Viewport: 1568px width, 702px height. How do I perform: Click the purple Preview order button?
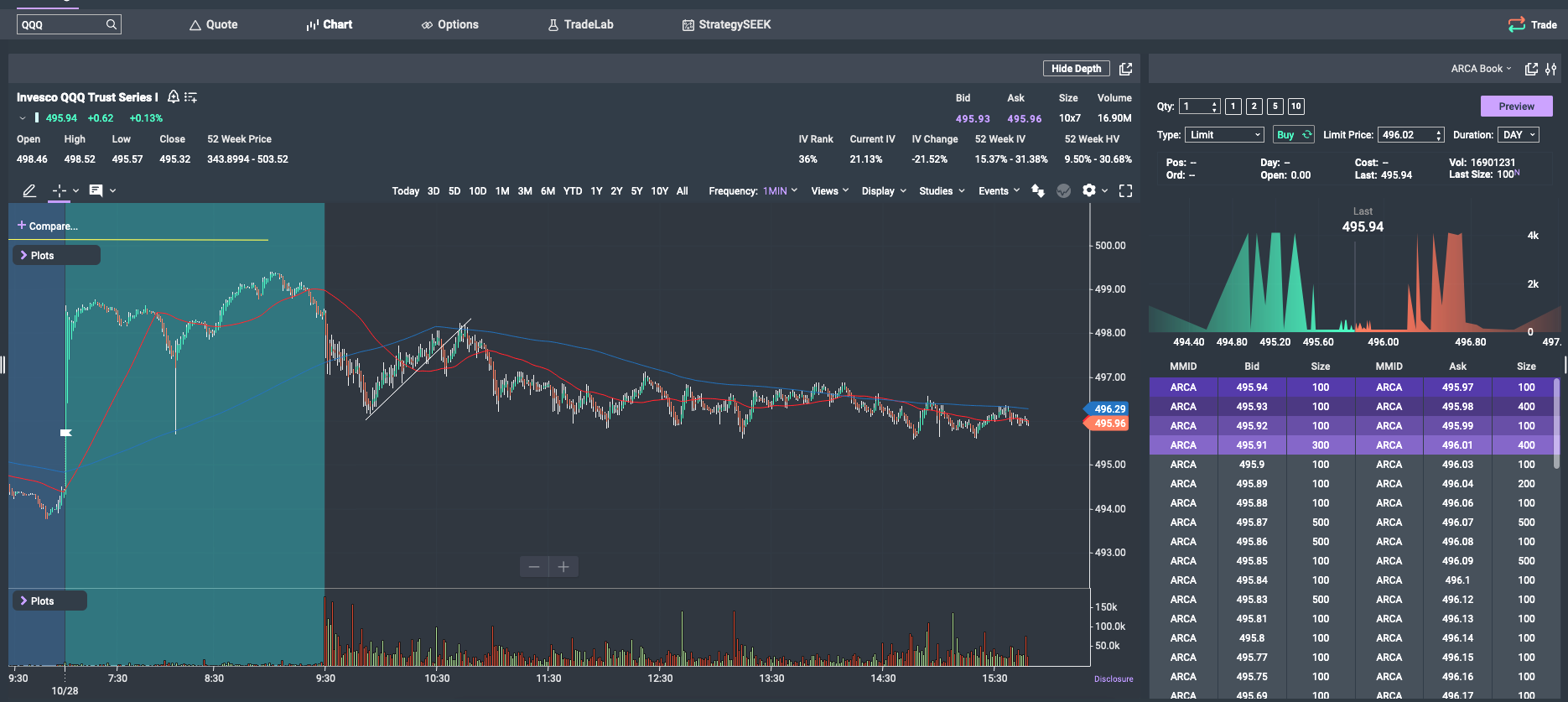pyautogui.click(x=1516, y=107)
